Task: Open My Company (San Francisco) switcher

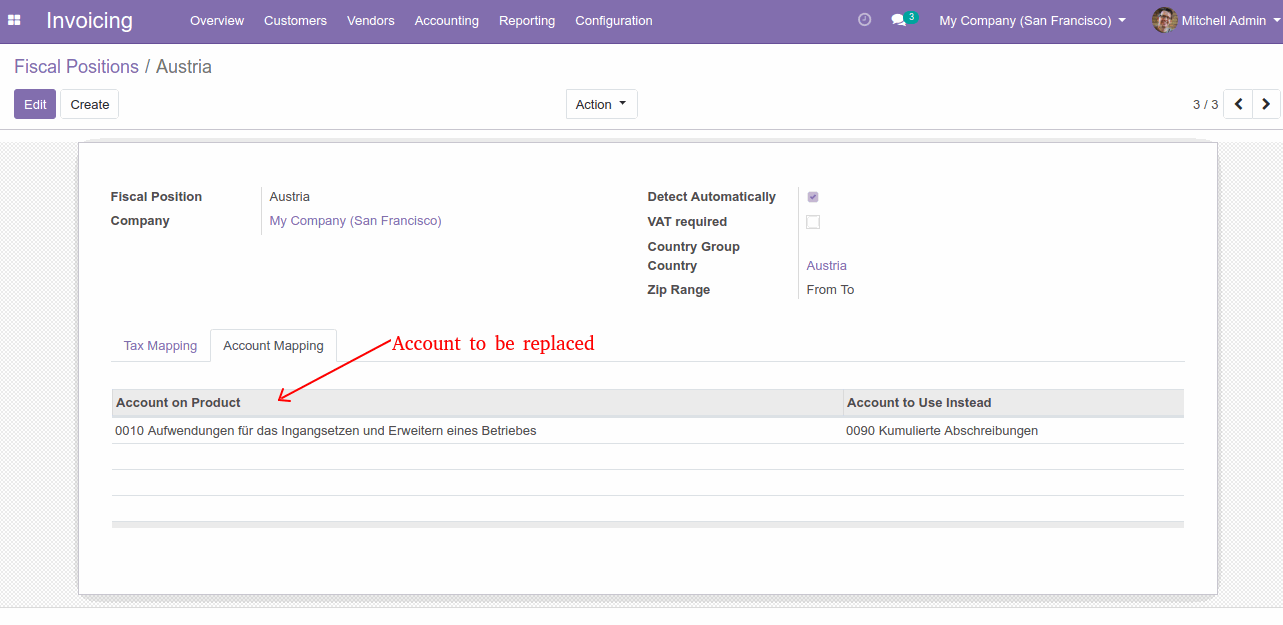Action: [1032, 20]
